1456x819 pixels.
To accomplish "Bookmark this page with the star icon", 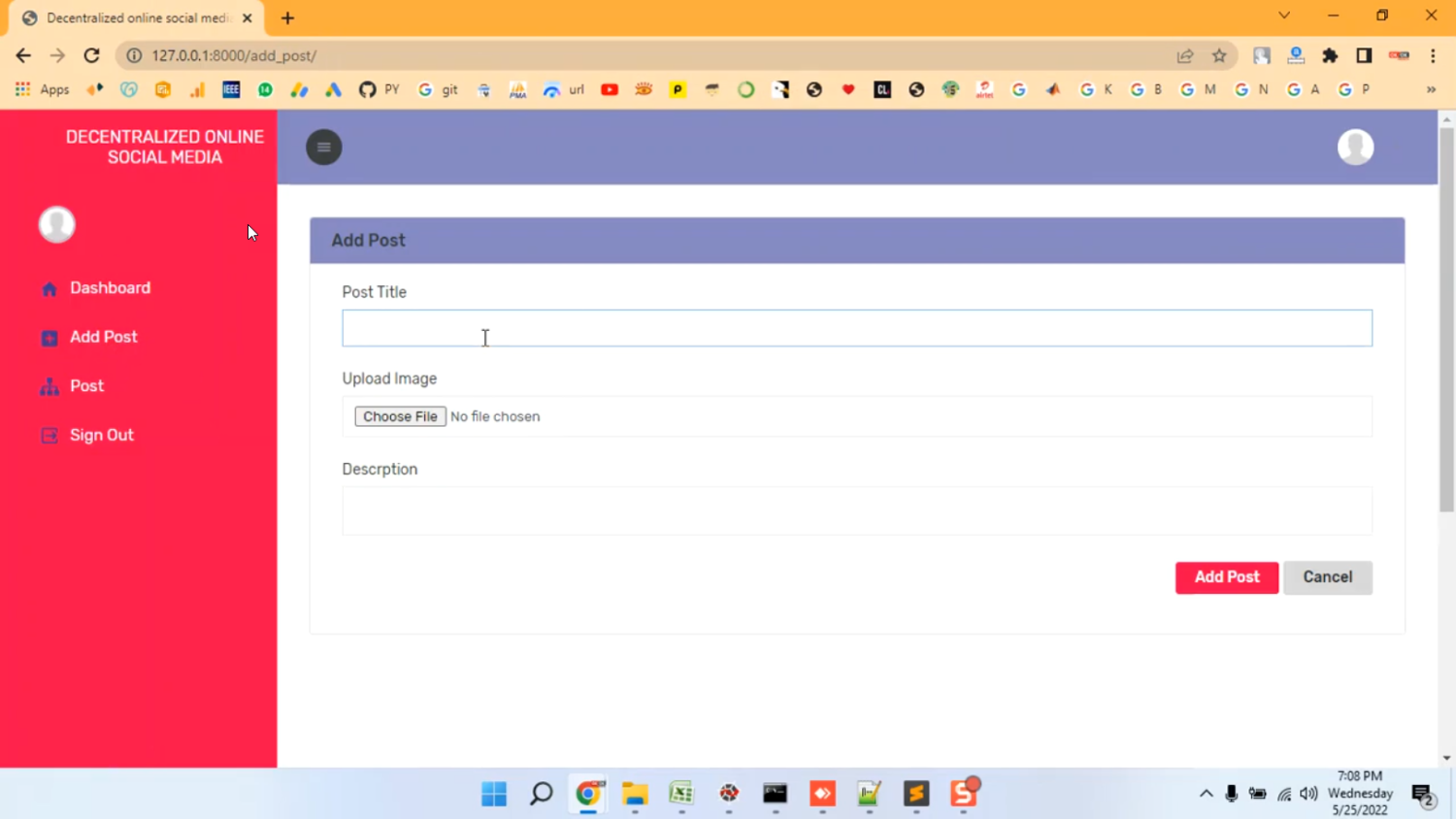I will (1219, 56).
